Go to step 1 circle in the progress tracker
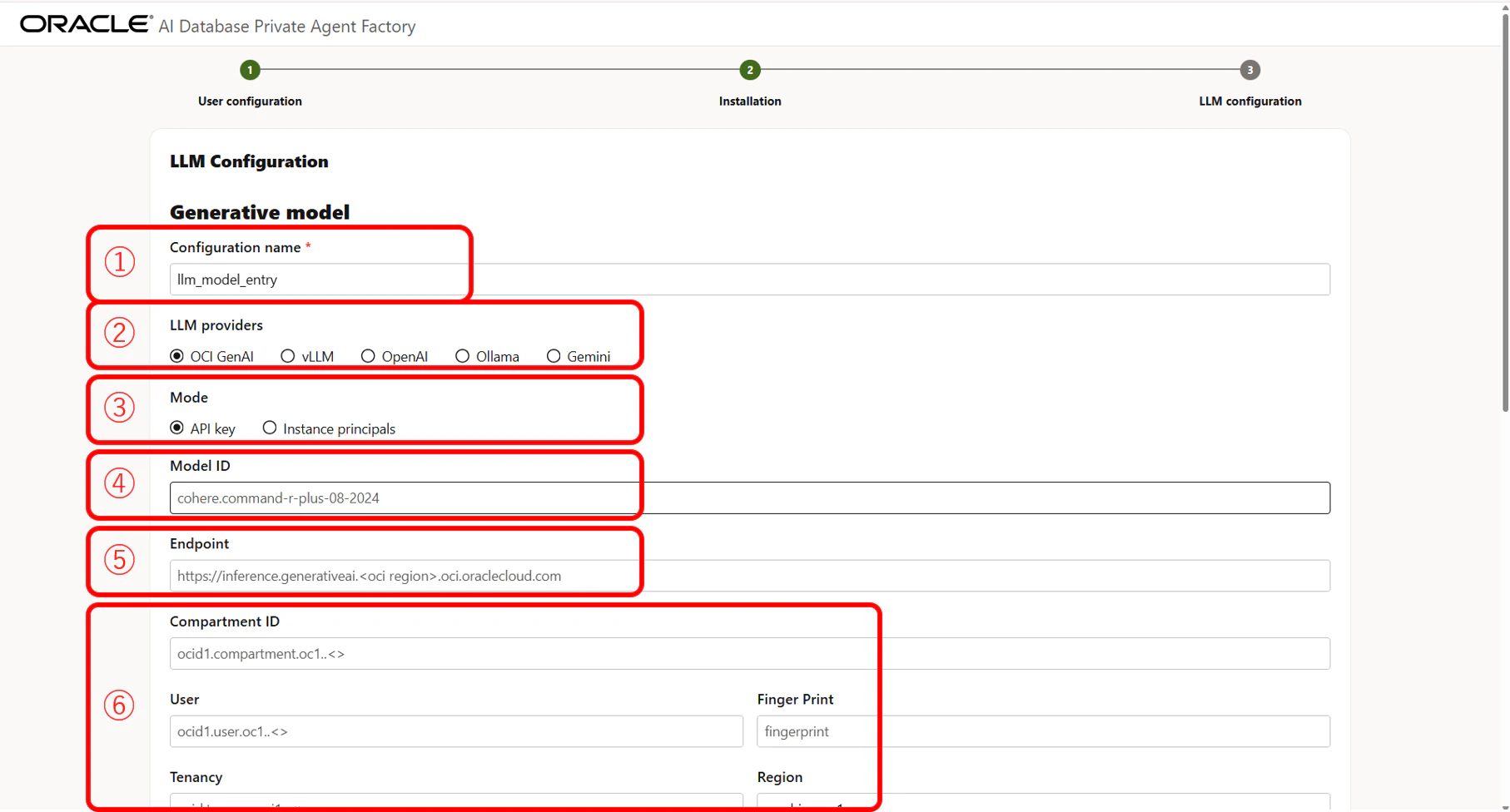The height and width of the screenshot is (812, 1510). tap(250, 70)
